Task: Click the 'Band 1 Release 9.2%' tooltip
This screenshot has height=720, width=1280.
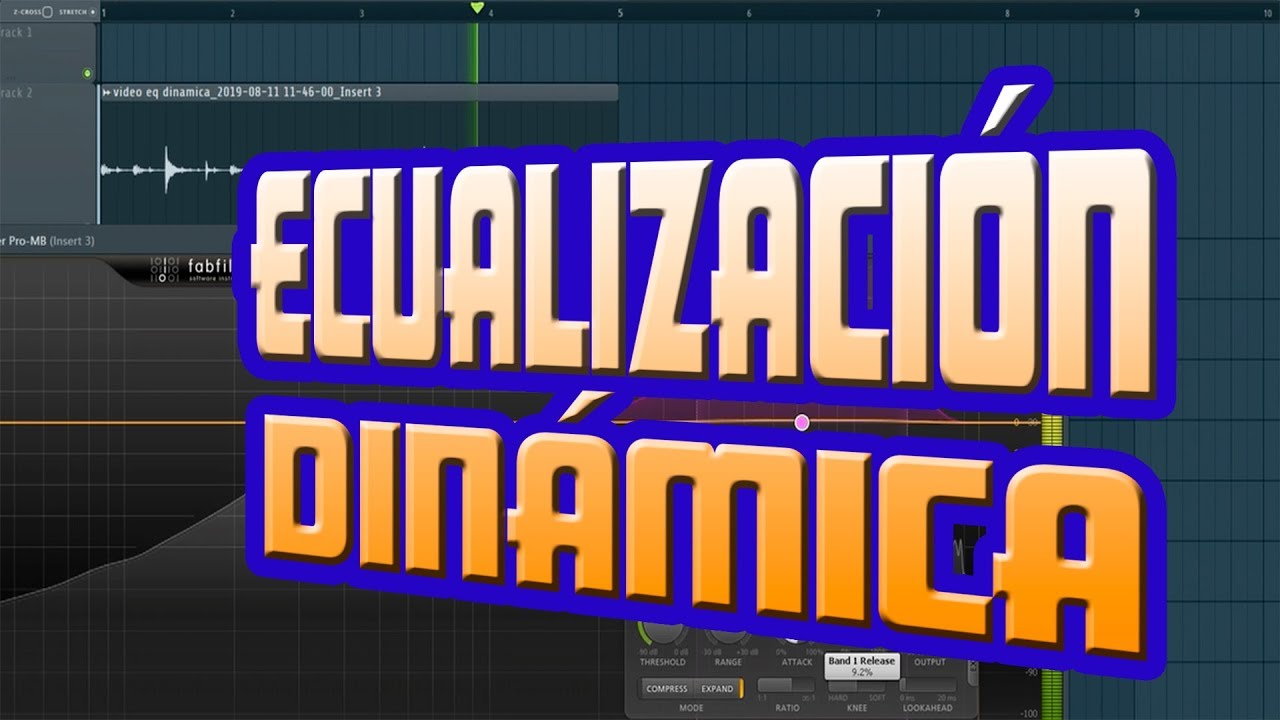Action: pos(861,667)
